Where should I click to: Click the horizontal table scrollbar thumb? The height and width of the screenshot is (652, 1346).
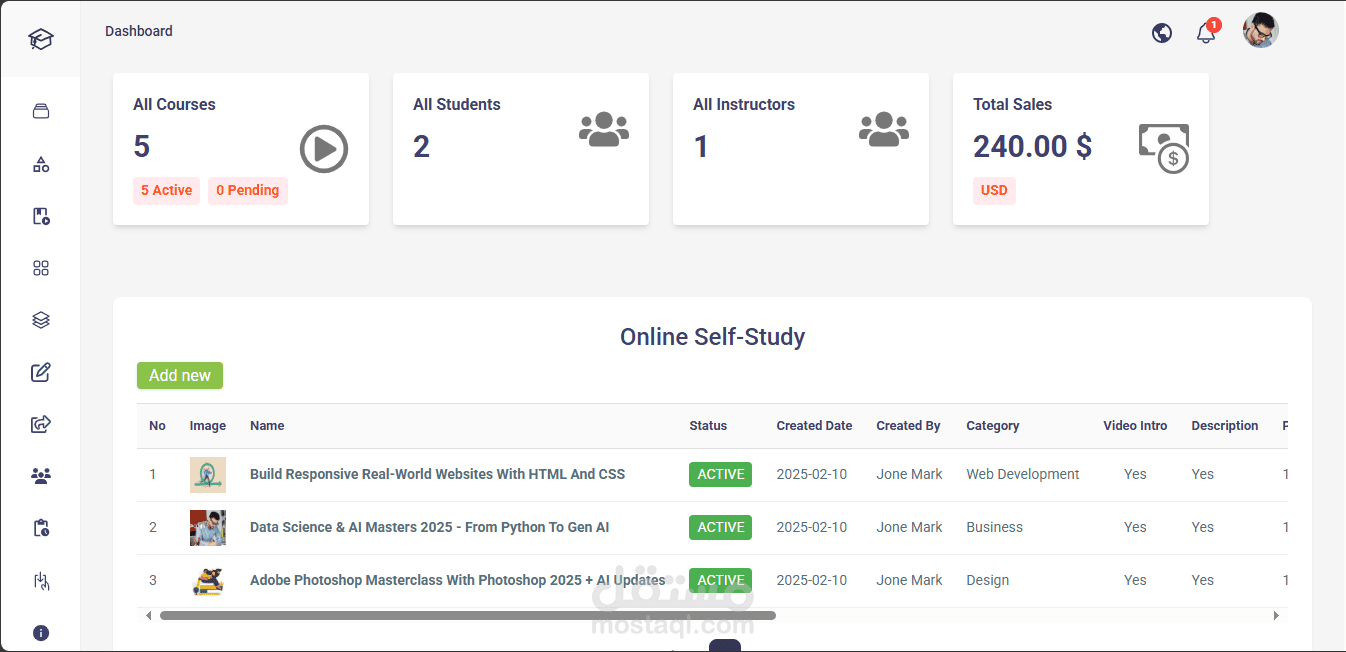[x=468, y=616]
